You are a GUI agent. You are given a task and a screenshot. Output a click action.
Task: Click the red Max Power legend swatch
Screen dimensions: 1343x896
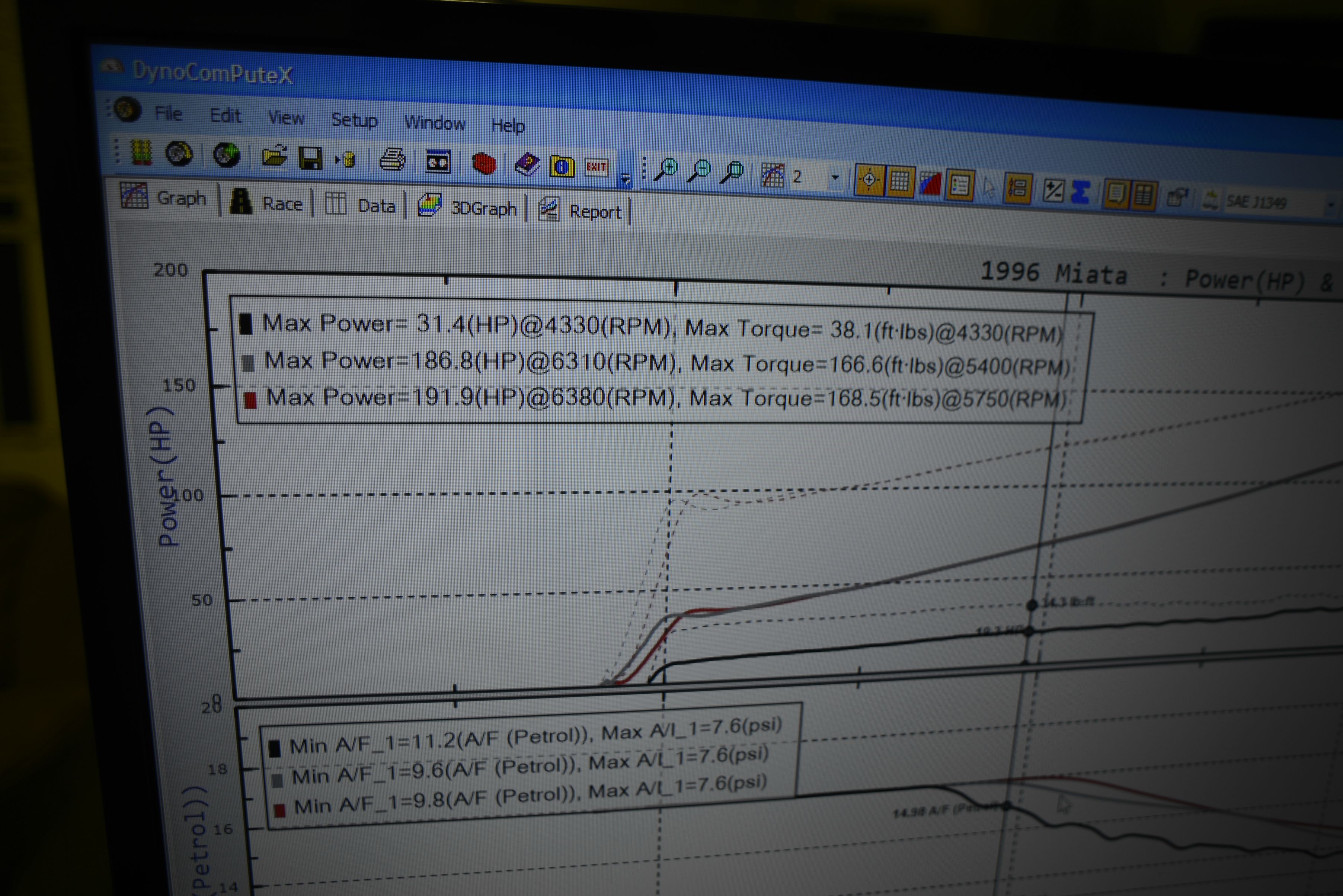pos(250,400)
